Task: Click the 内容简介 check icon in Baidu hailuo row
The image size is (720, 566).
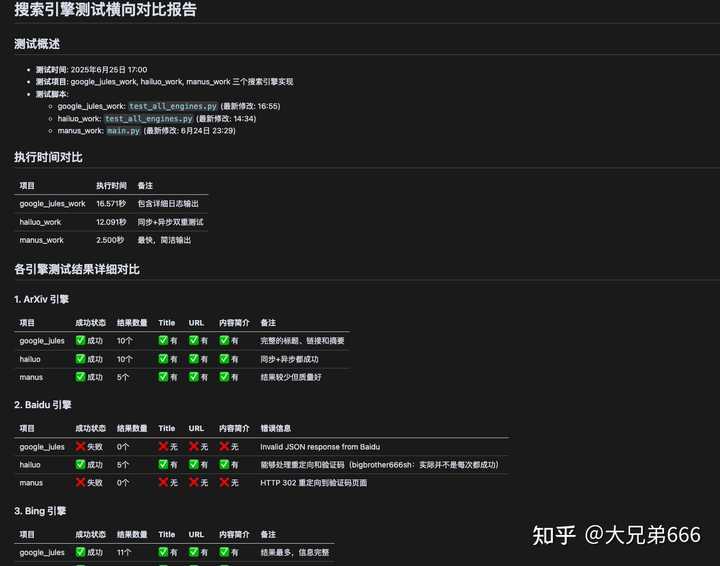Action: [224, 464]
